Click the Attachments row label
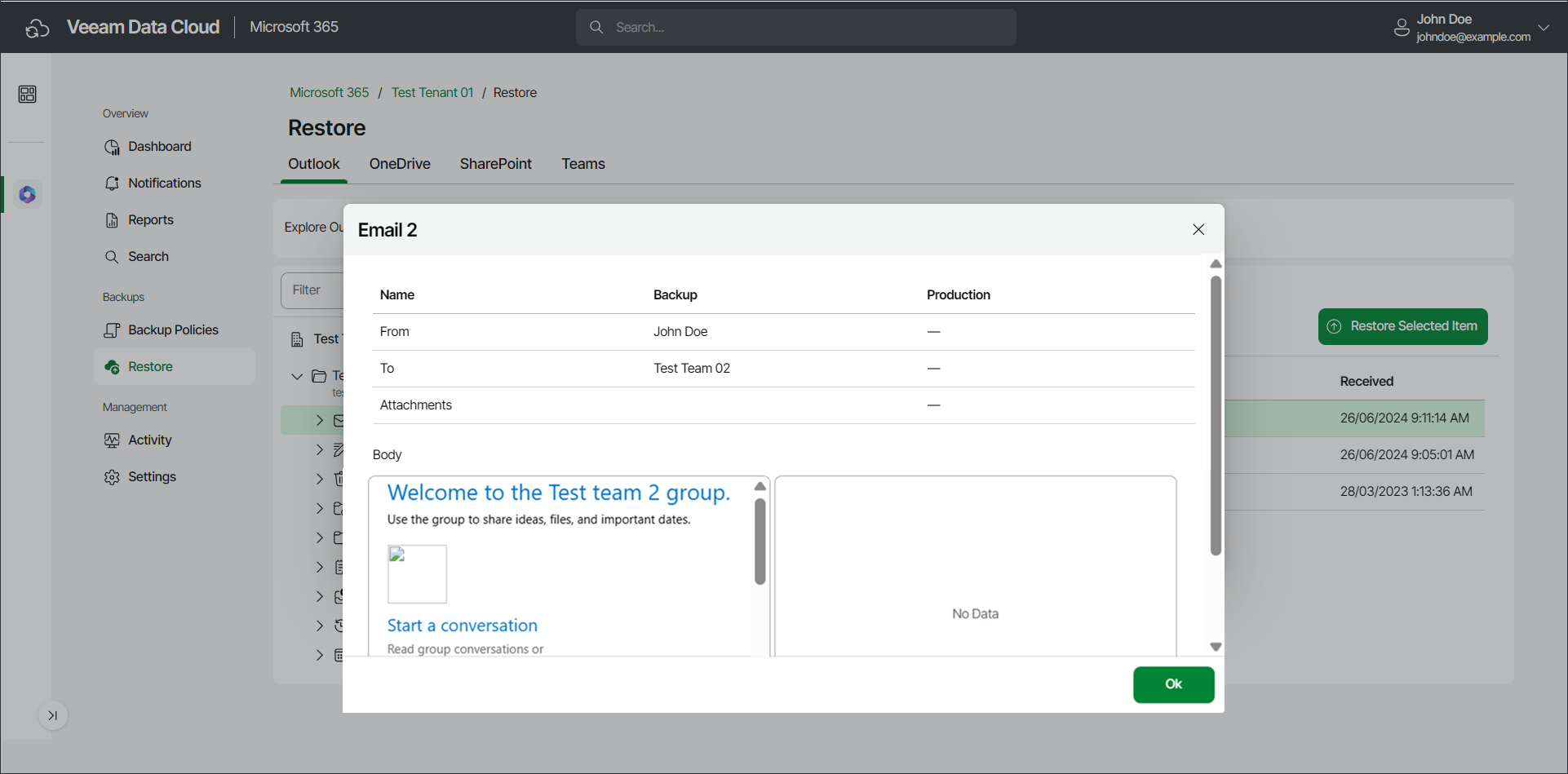 416,405
